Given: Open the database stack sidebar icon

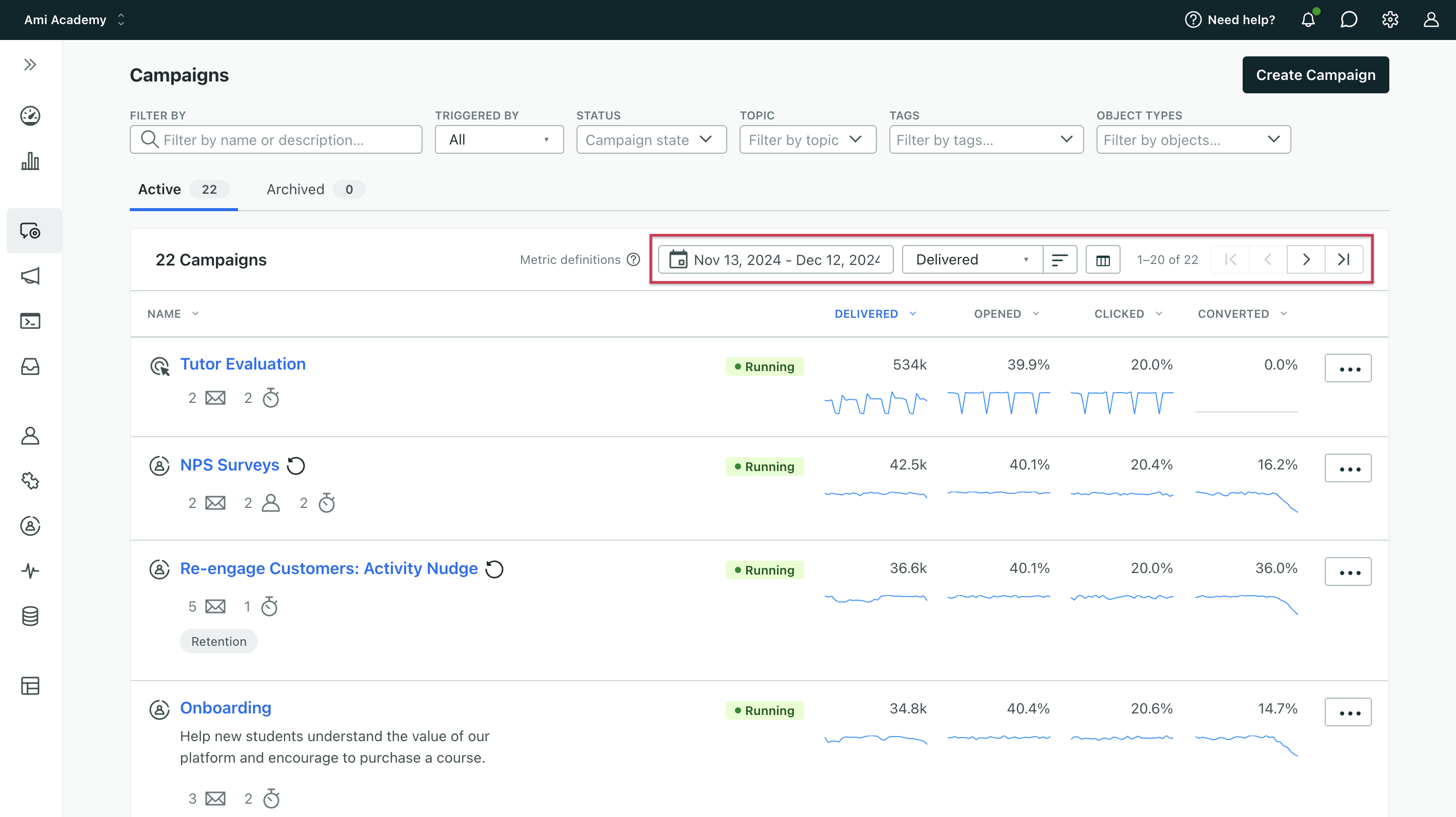Looking at the screenshot, I should point(30,617).
